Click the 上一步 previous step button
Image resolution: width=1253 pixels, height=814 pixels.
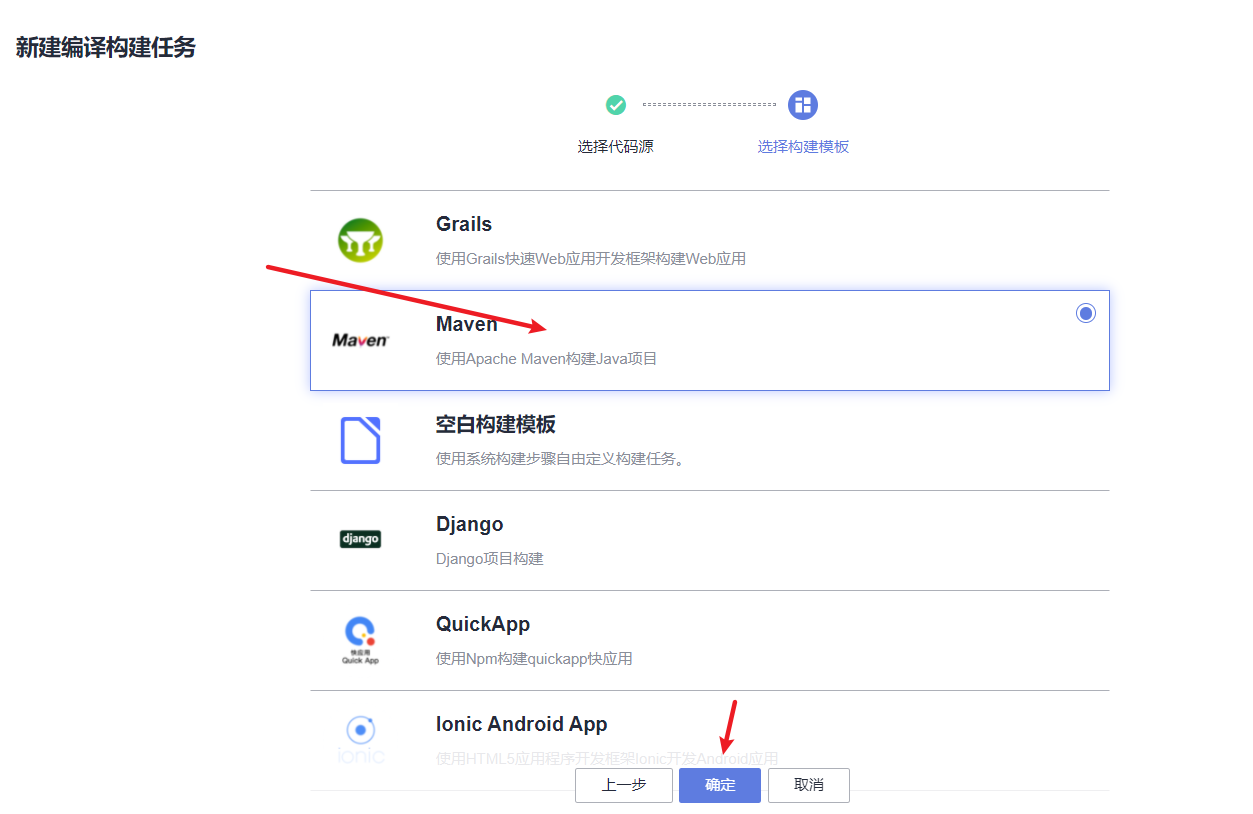pyautogui.click(x=624, y=785)
